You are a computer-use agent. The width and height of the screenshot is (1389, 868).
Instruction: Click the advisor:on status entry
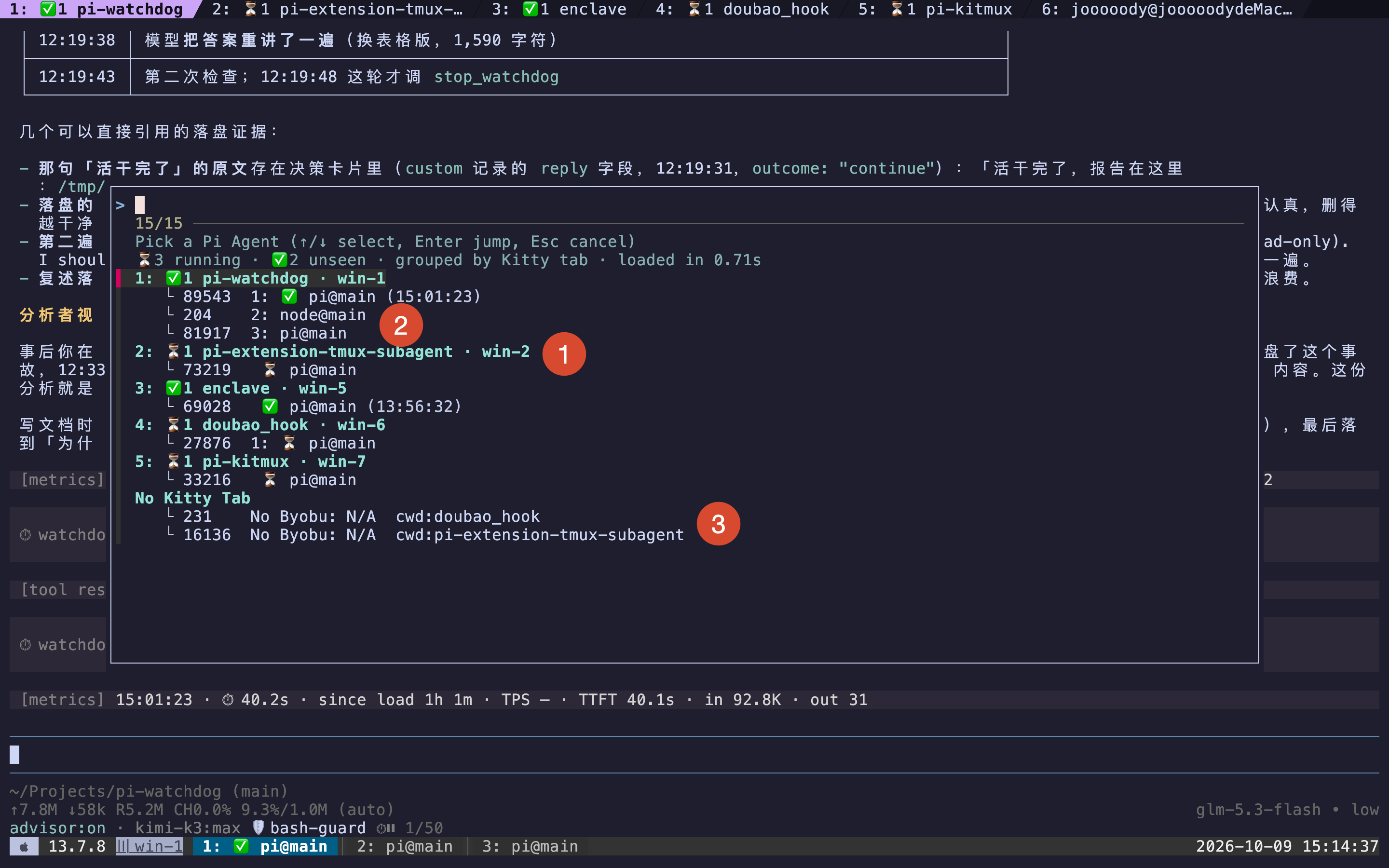coord(58,828)
